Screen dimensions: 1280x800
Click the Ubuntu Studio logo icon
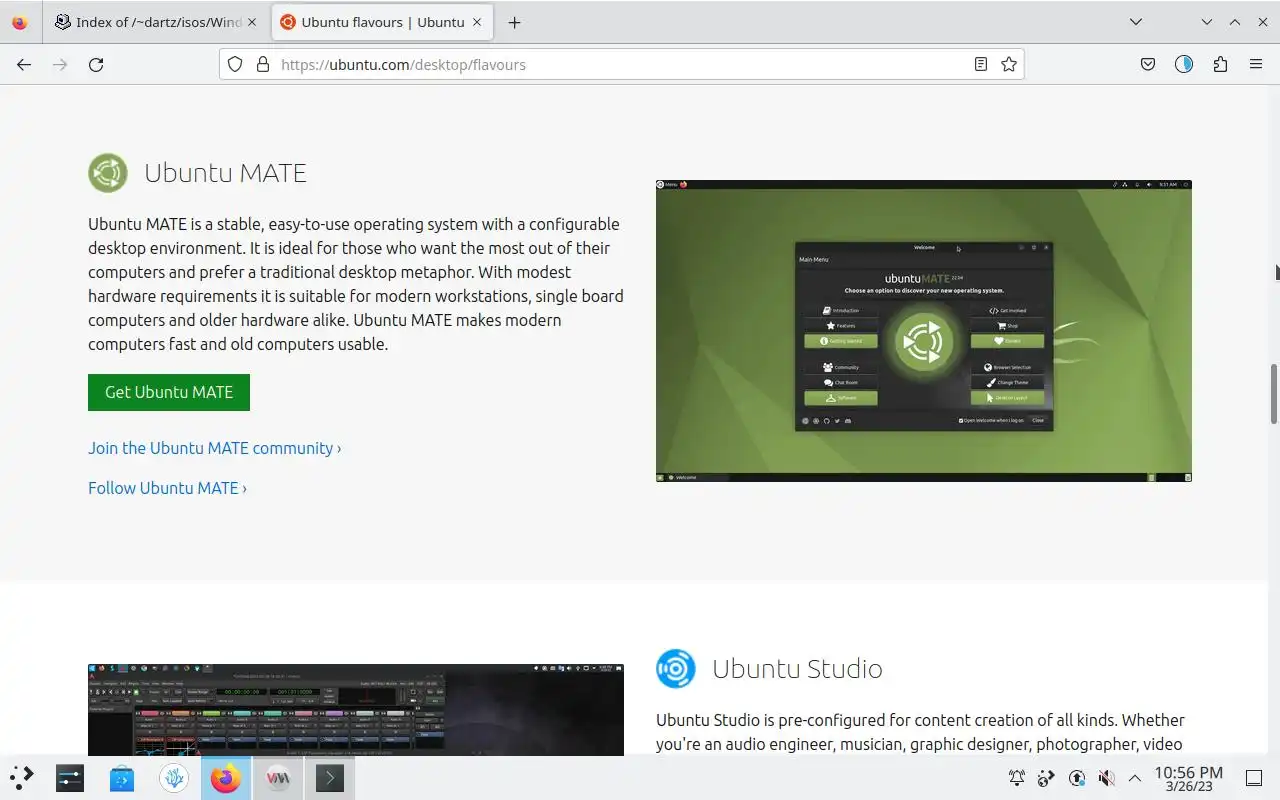click(676, 668)
